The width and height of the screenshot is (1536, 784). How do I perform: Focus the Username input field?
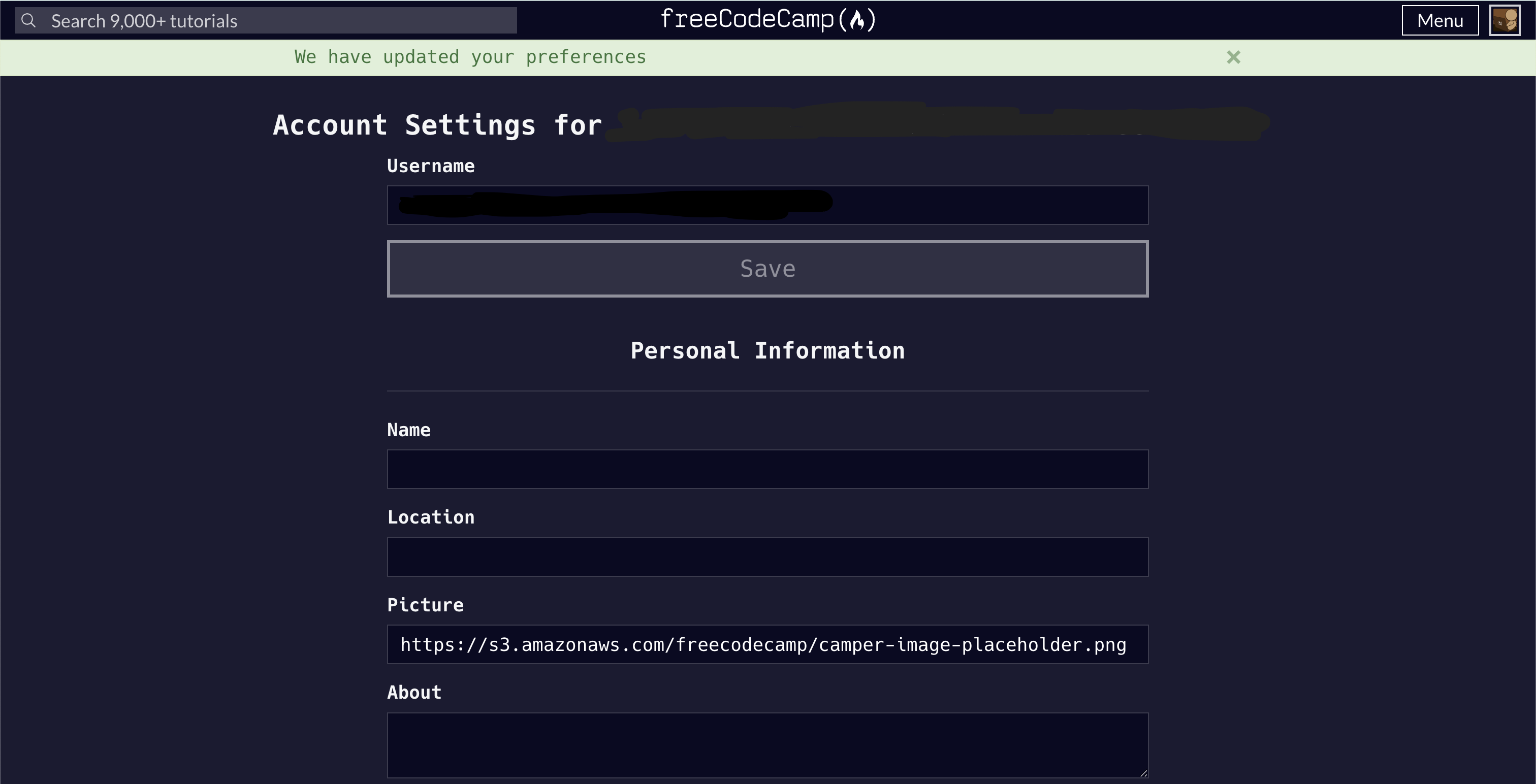(x=767, y=205)
